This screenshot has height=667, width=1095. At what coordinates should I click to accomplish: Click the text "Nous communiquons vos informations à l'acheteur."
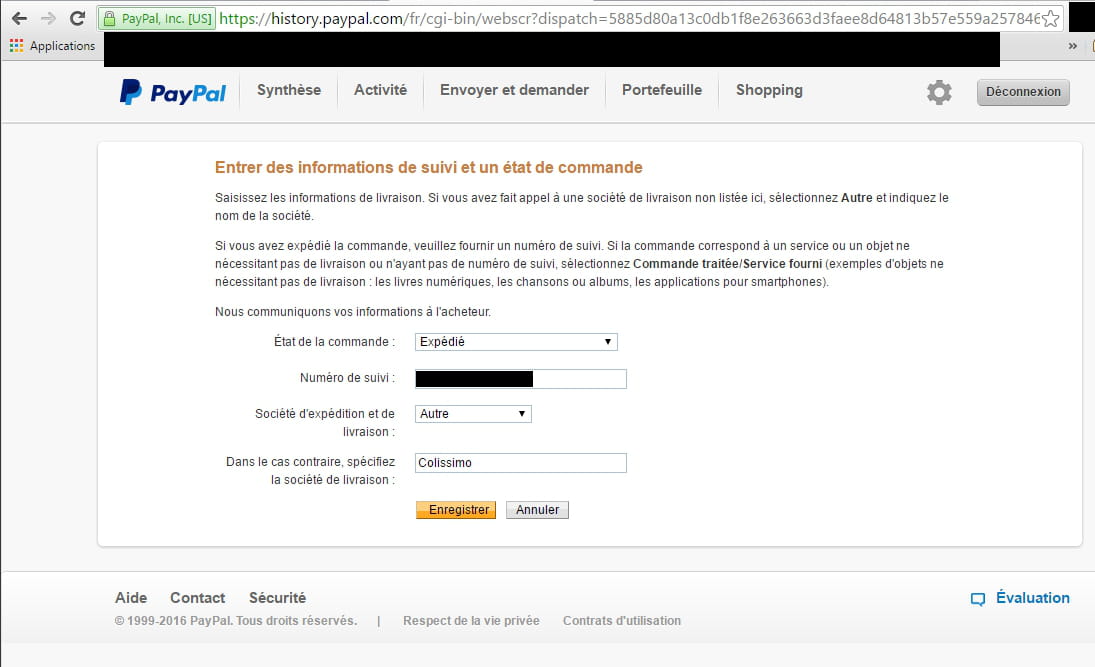pyautogui.click(x=353, y=312)
